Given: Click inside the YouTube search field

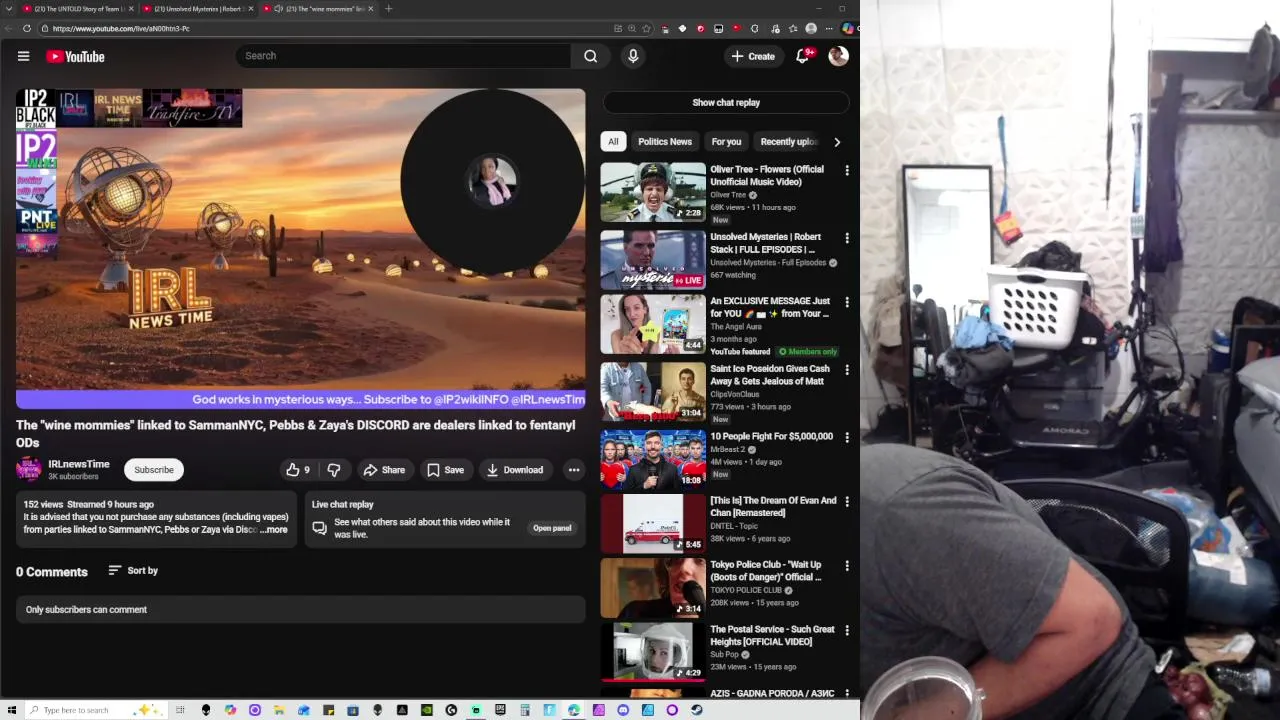Looking at the screenshot, I should click(403, 56).
